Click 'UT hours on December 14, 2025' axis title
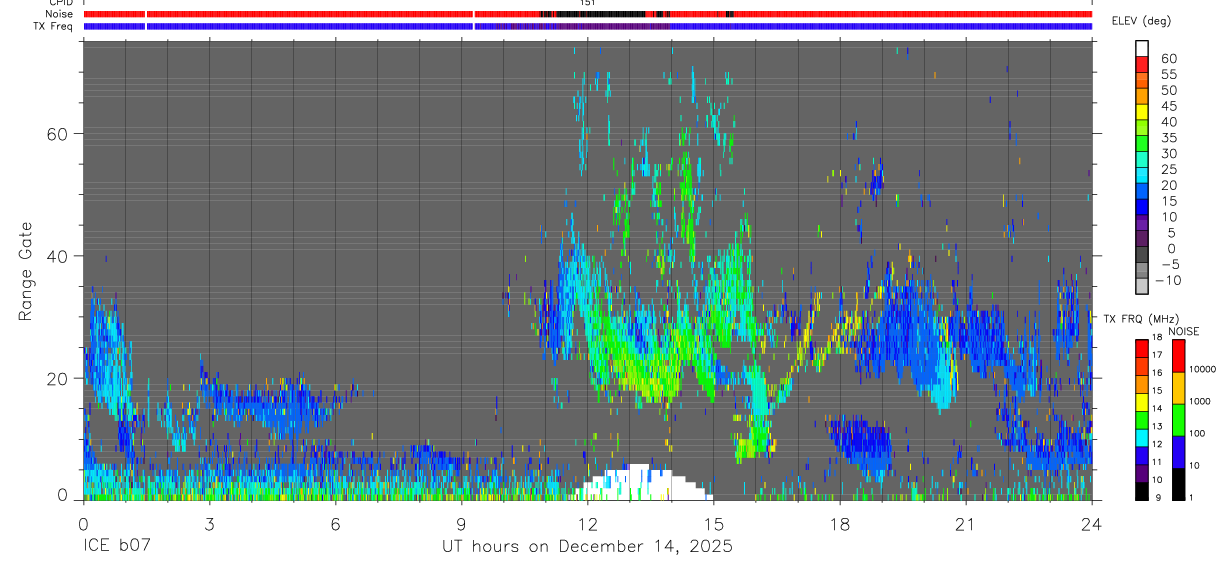 [x=588, y=547]
